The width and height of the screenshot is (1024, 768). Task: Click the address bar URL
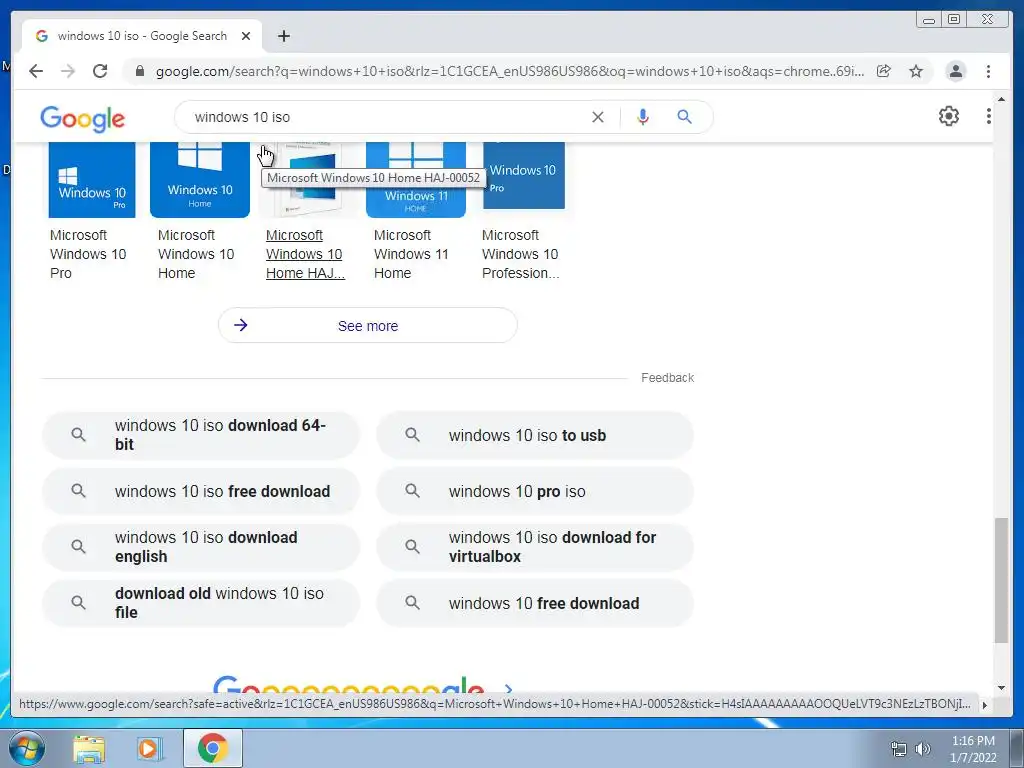click(509, 71)
